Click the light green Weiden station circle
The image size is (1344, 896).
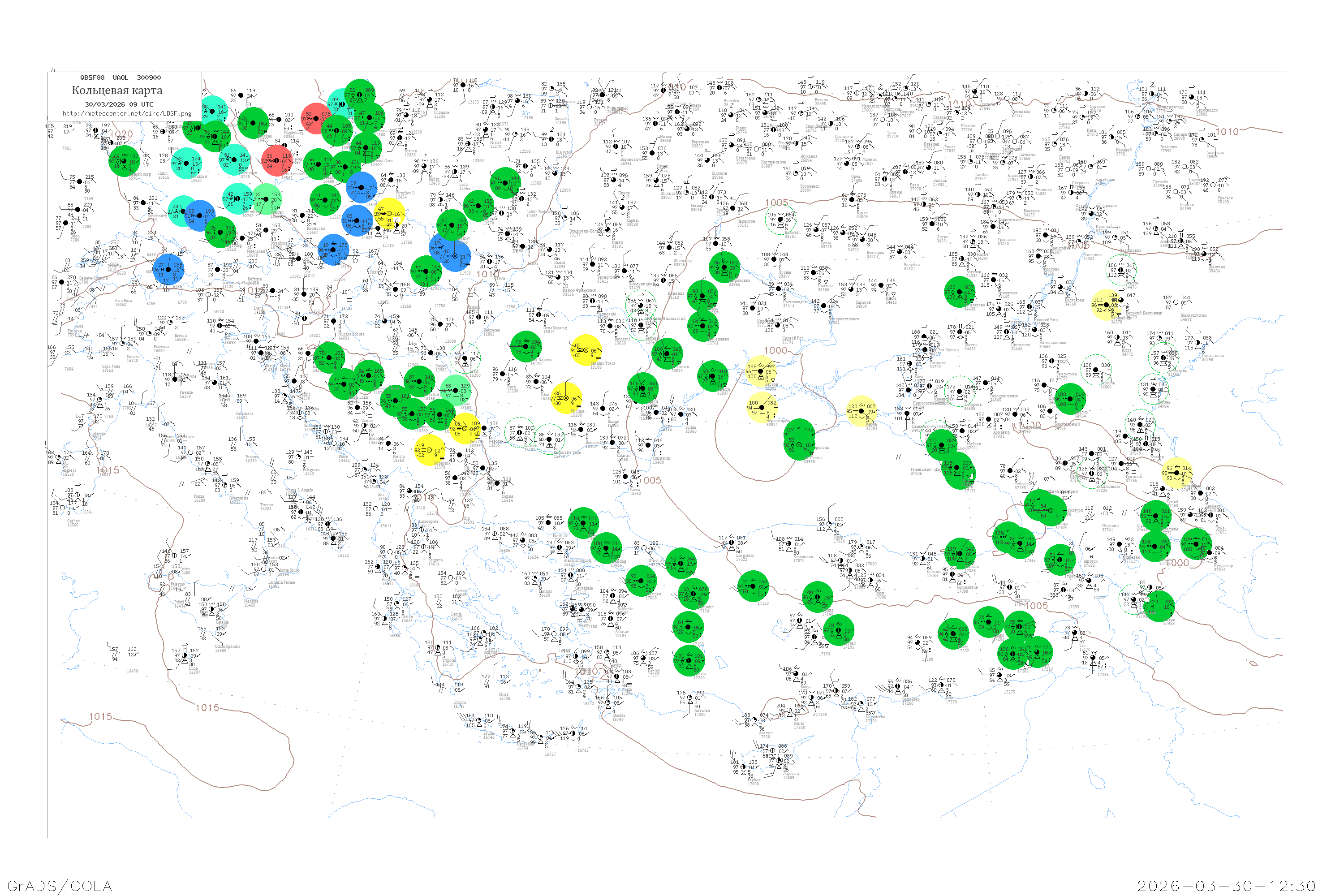[266, 198]
